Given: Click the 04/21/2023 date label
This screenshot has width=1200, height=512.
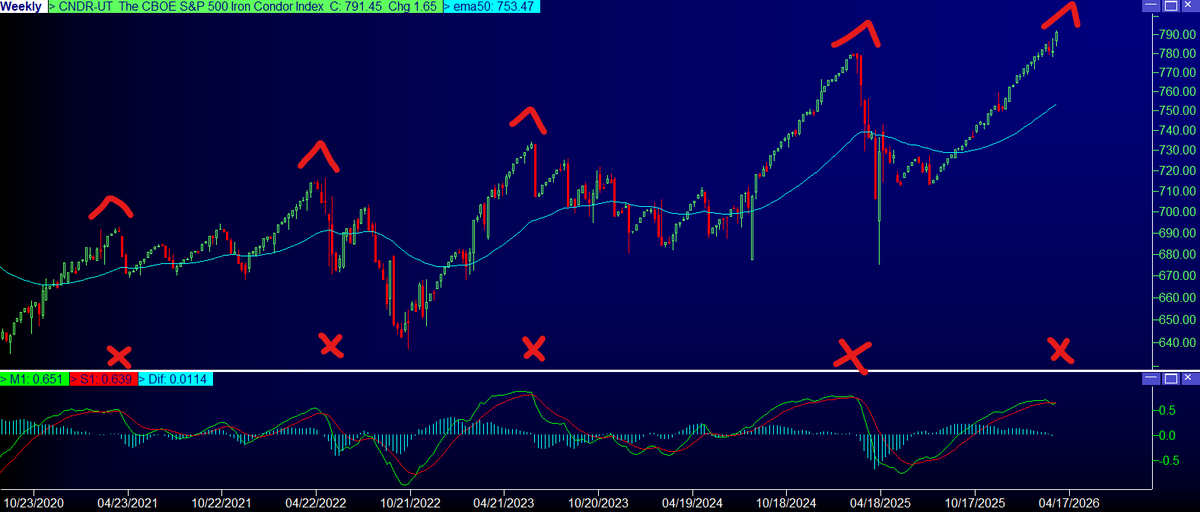Looking at the screenshot, I should coord(502,502).
